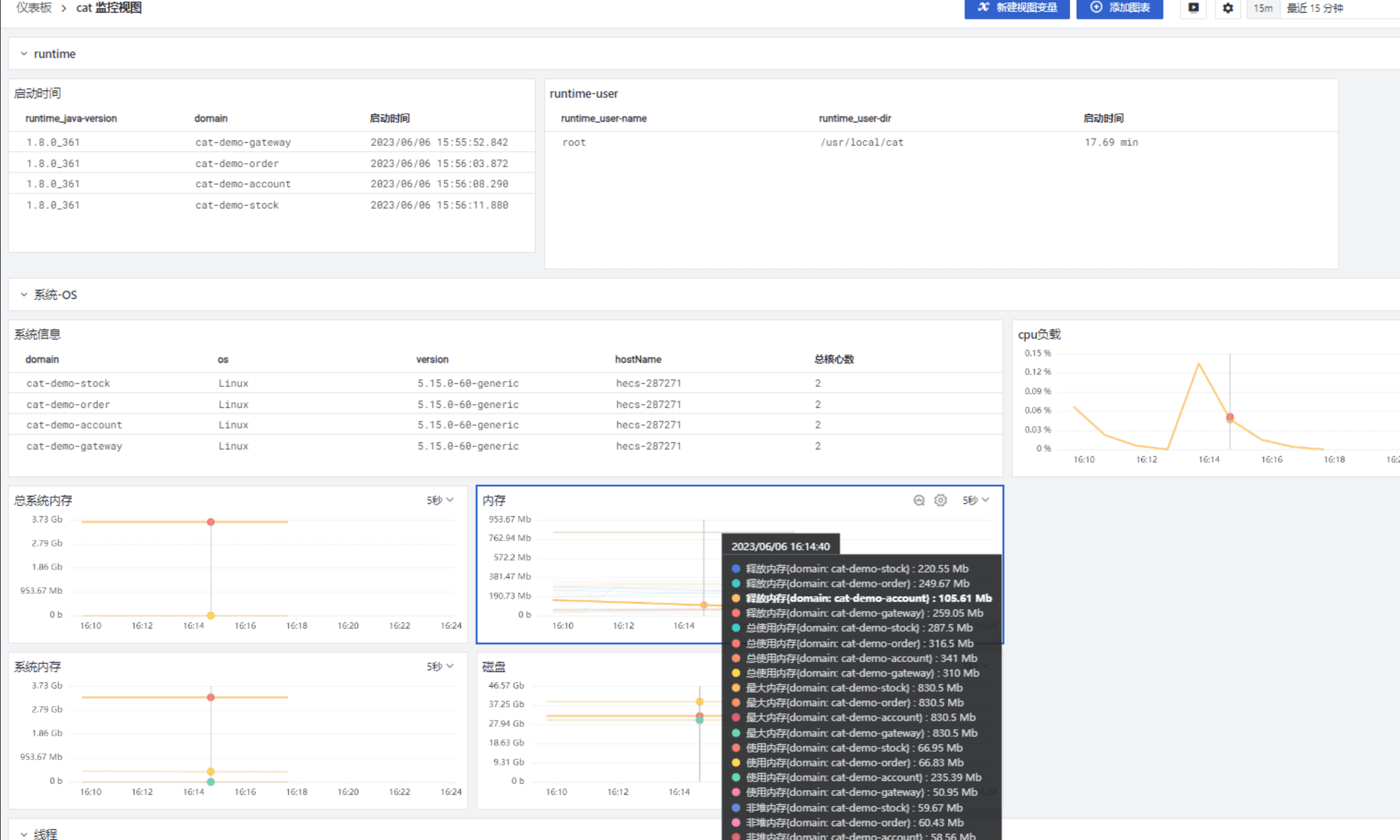Click 新建视图变量 button
Image resolution: width=1400 pixels, height=840 pixels.
[1017, 8]
